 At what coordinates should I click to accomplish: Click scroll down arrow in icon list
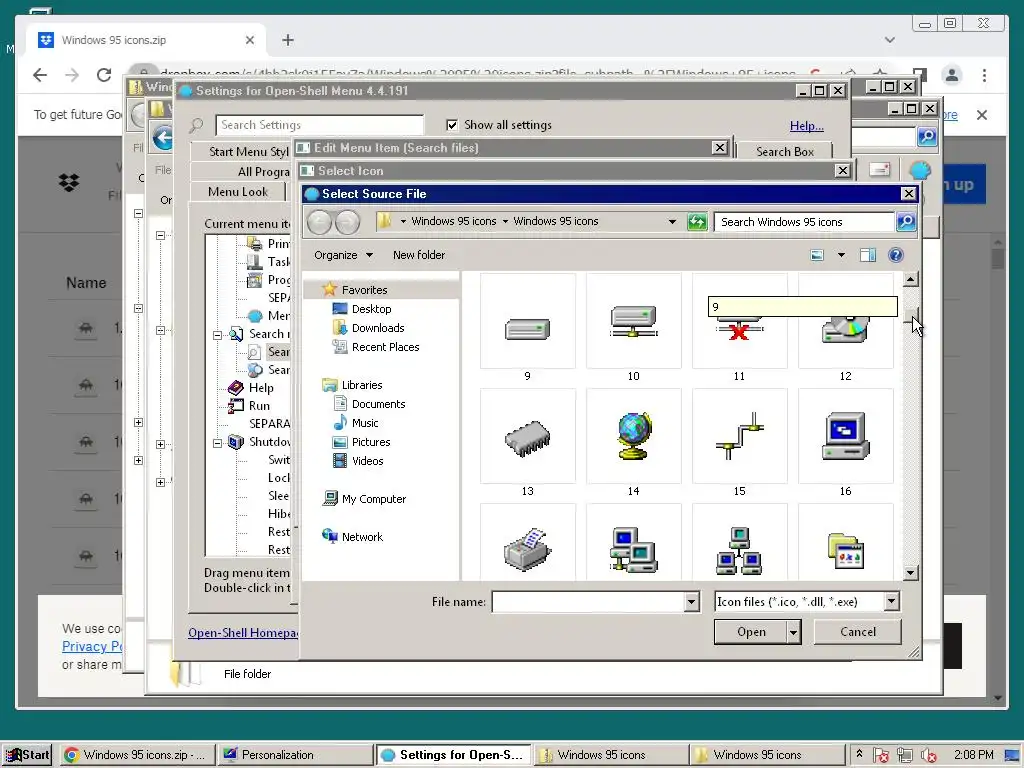[910, 573]
